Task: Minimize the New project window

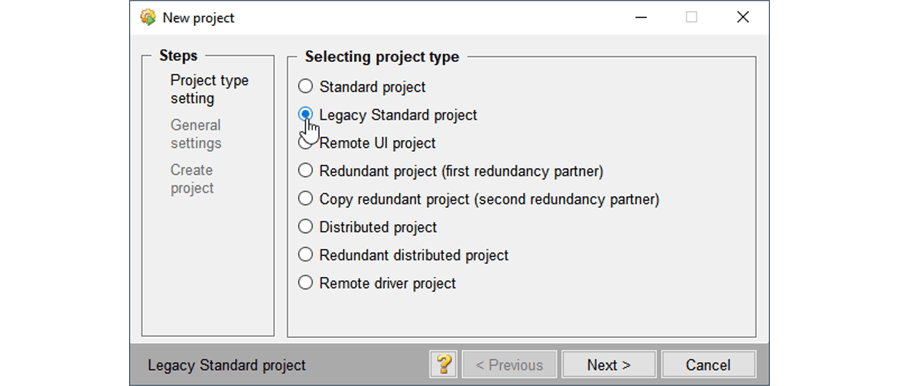Action: click(x=641, y=17)
